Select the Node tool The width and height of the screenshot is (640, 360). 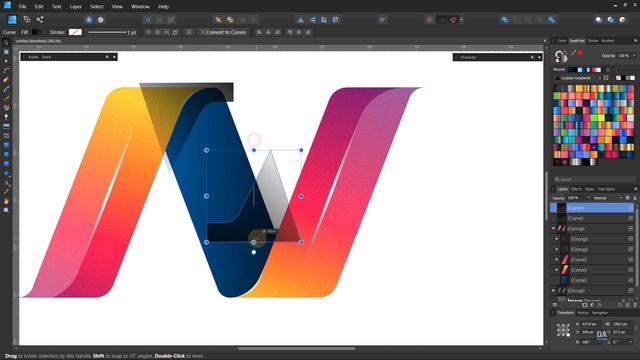(6, 61)
